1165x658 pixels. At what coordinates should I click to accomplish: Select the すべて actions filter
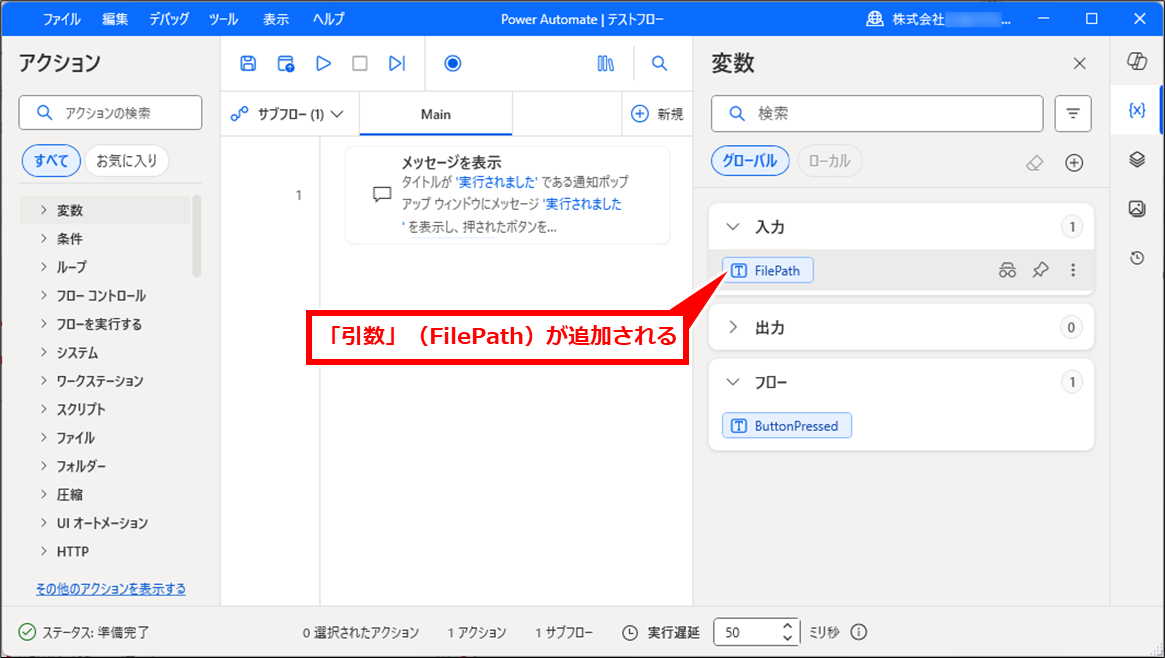pos(51,161)
